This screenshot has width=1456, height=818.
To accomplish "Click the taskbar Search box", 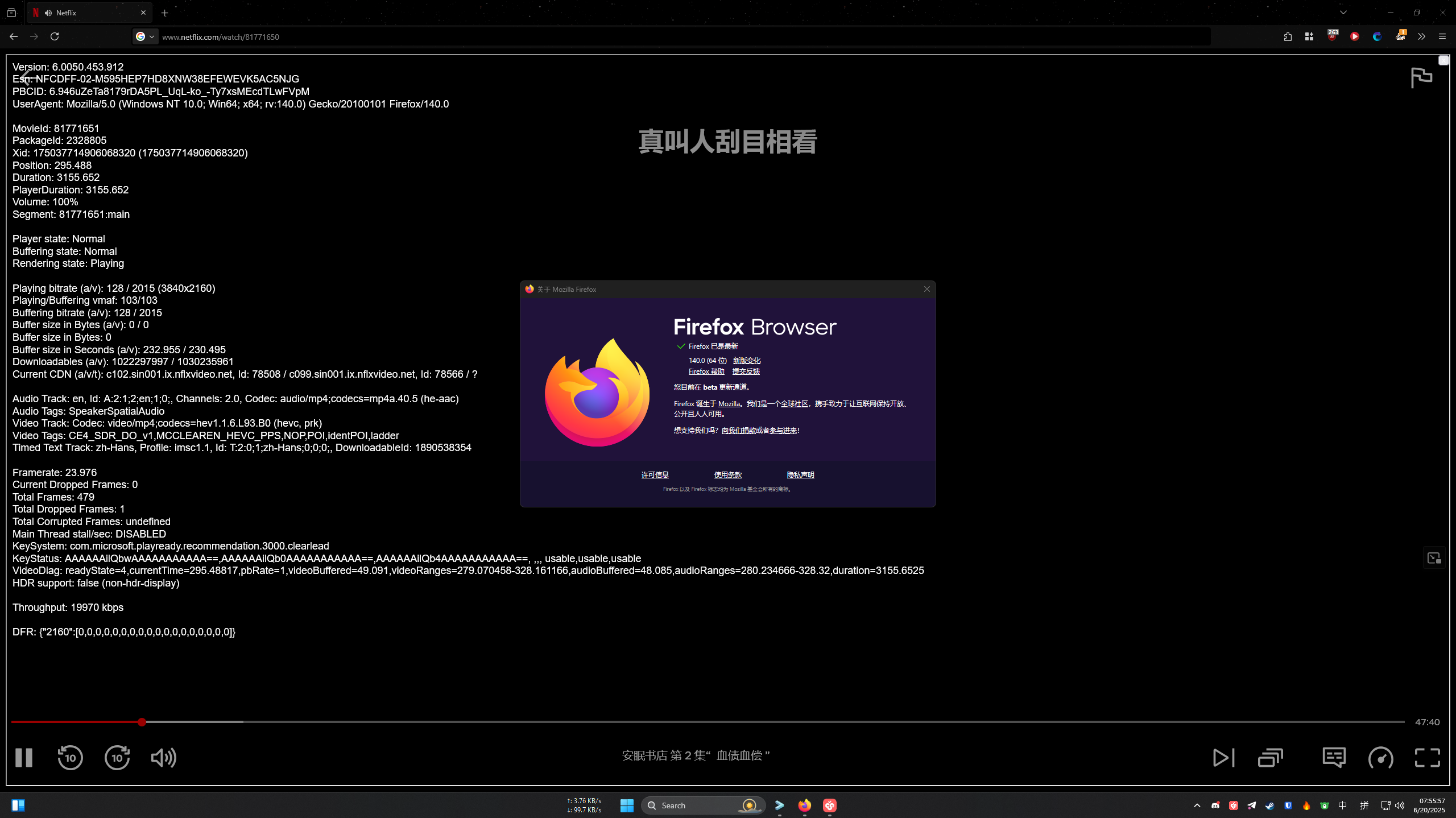I will click(x=703, y=805).
